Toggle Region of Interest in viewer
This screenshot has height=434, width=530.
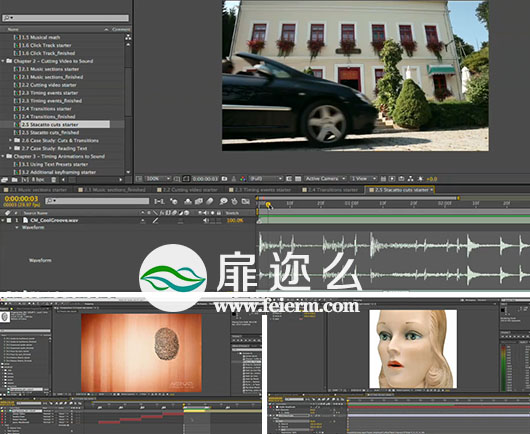click(x=289, y=179)
